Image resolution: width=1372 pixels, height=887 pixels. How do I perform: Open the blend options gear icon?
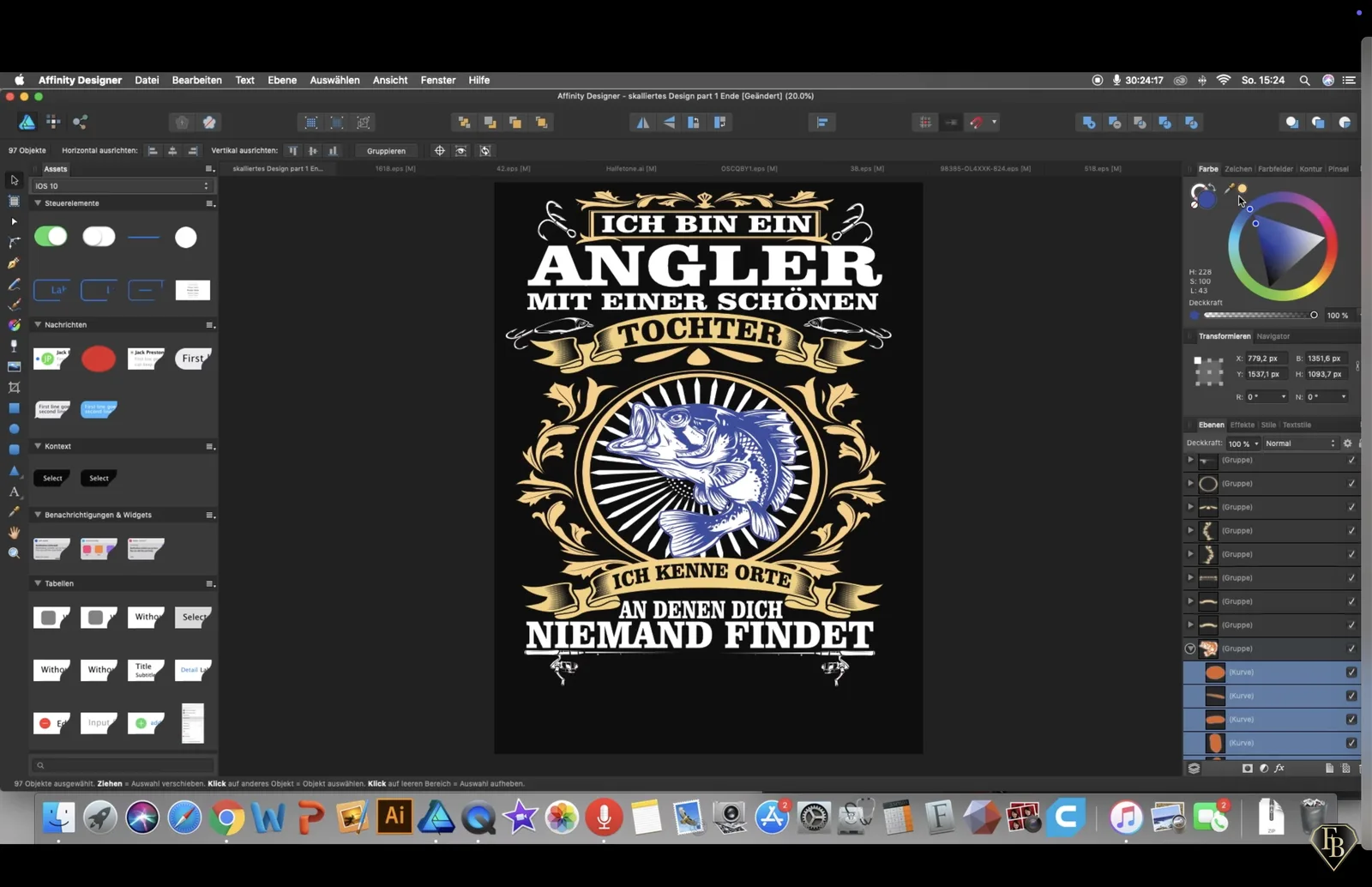(x=1347, y=443)
